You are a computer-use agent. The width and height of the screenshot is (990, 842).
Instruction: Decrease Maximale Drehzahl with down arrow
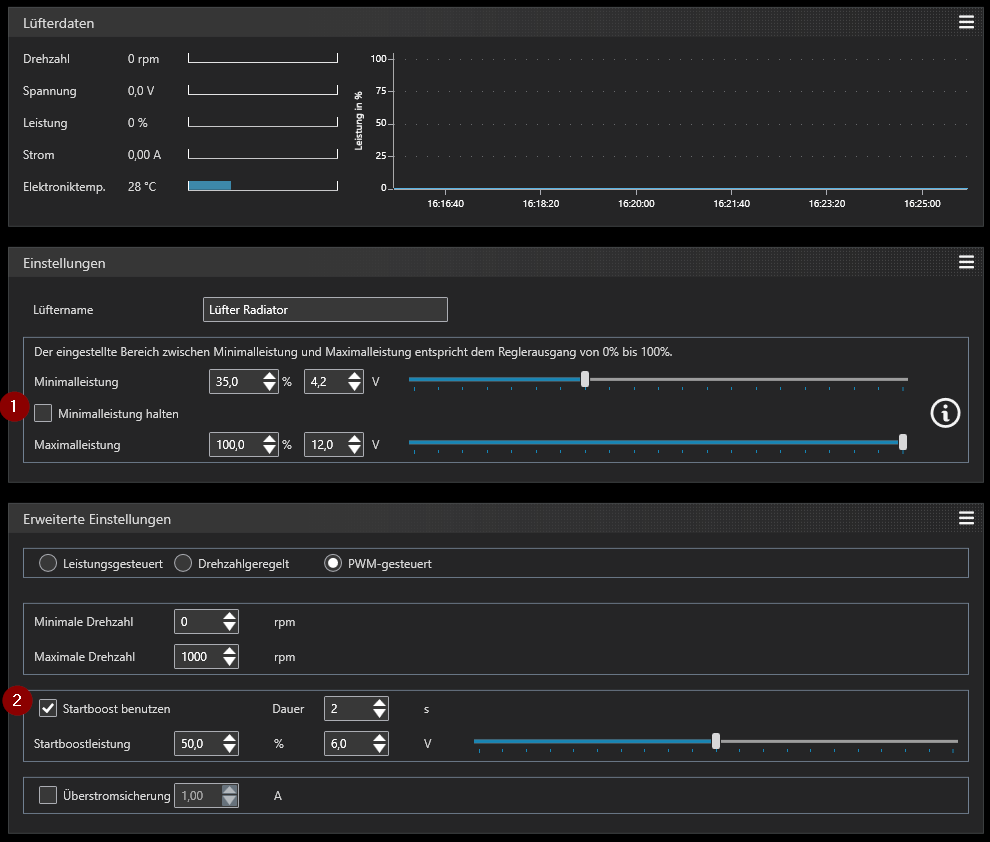(230, 662)
